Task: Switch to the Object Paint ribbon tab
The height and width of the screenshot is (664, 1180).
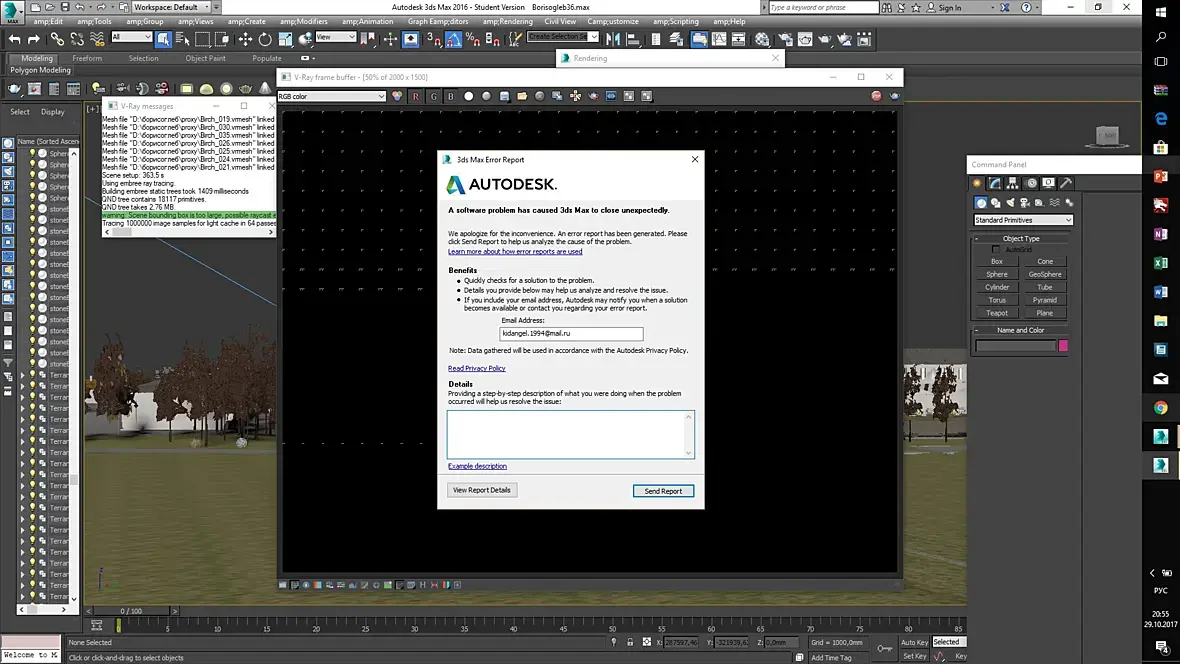Action: pyautogui.click(x=205, y=58)
